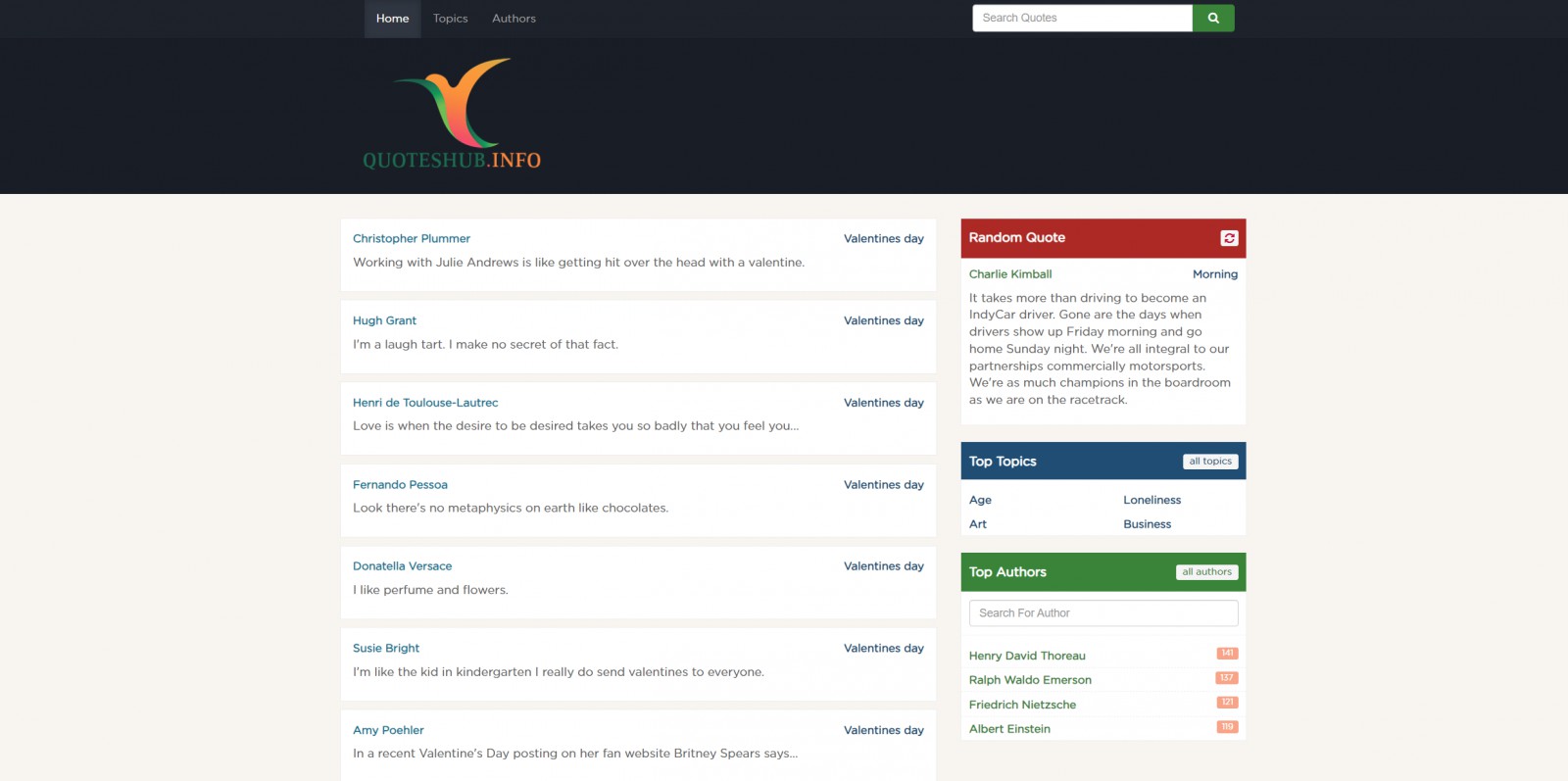
Task: Click the Random Quote panel heading
Action: coord(1017,238)
